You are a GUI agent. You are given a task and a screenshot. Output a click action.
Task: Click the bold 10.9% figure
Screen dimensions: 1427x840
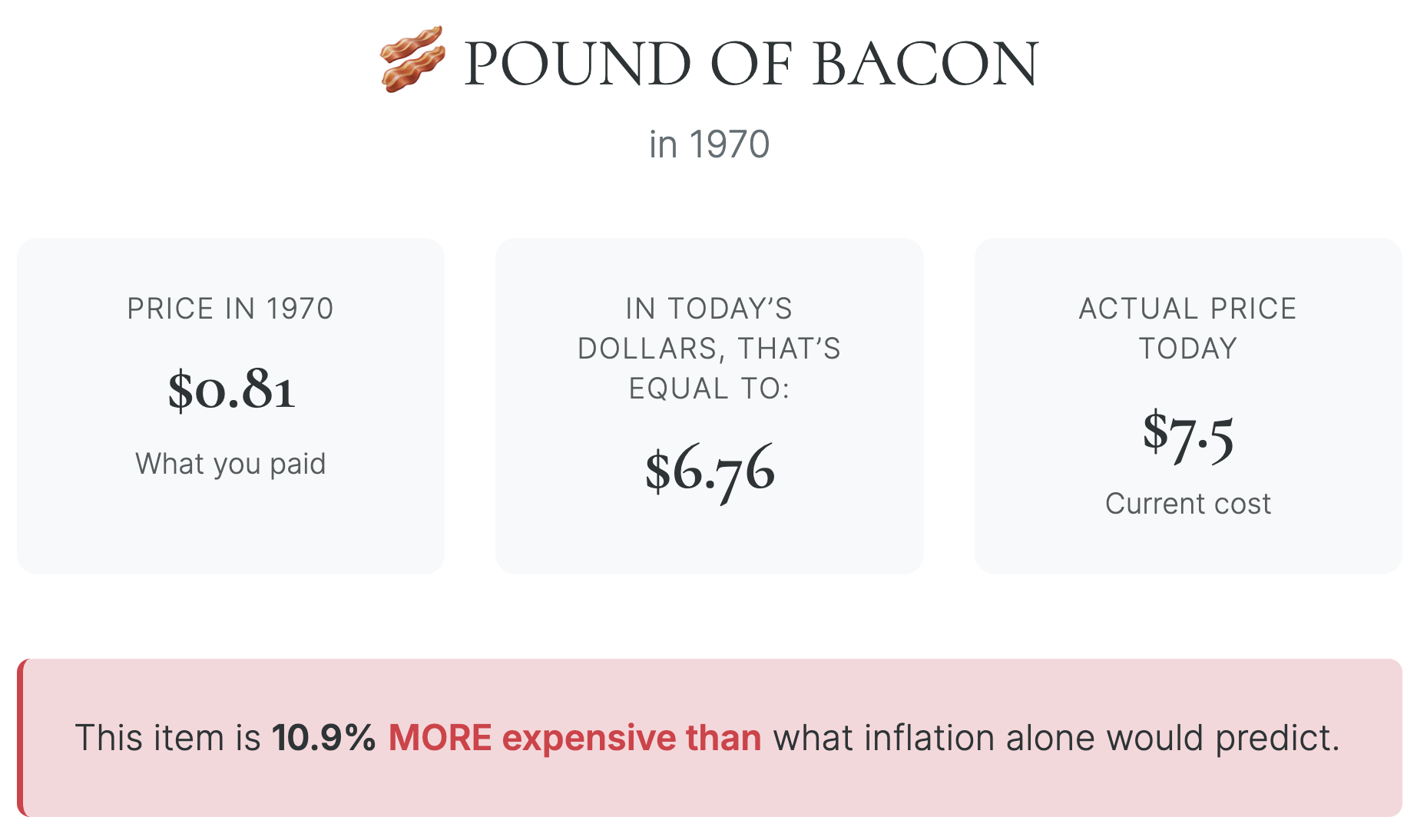coord(323,738)
